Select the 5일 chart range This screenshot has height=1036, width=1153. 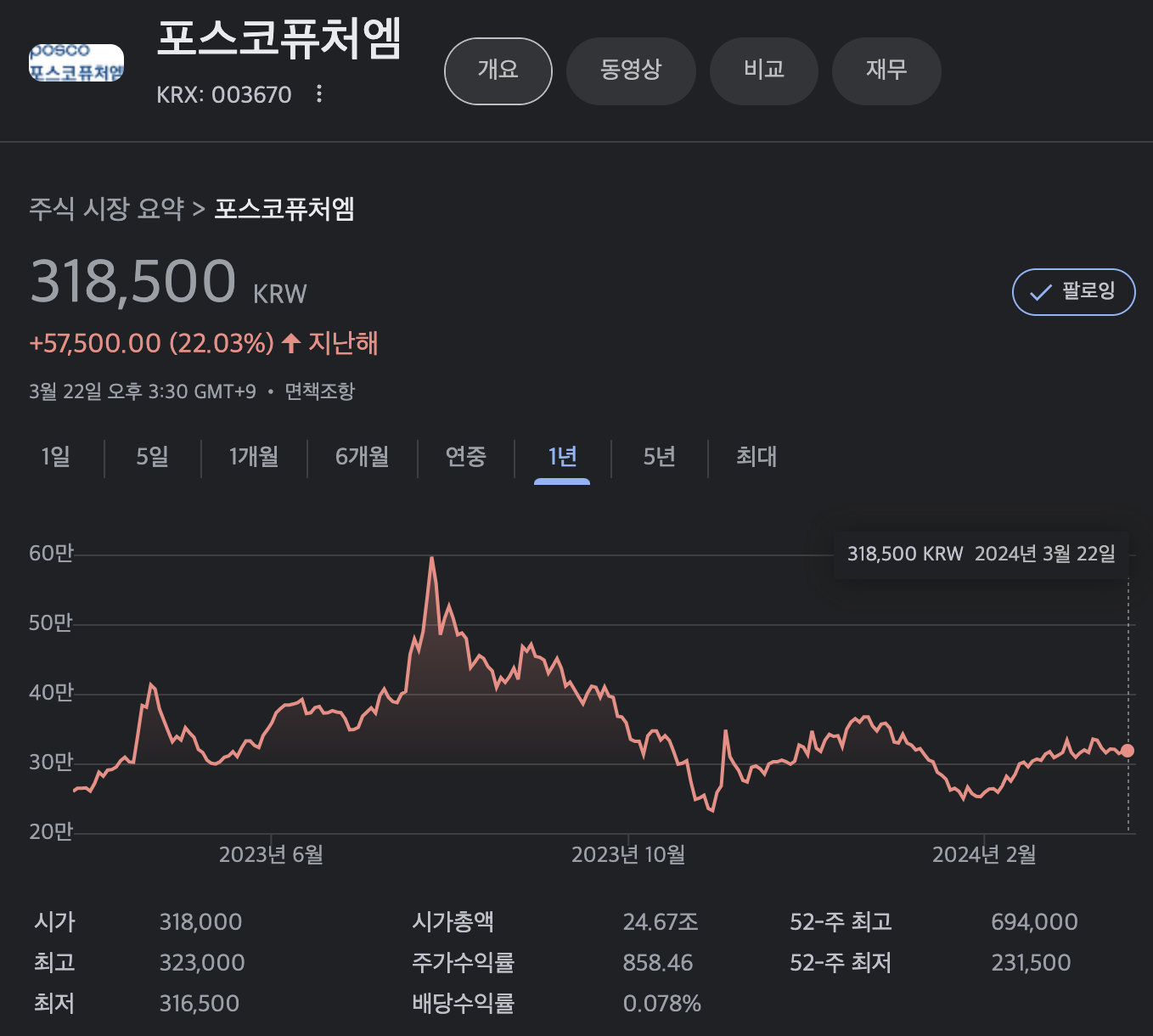(x=153, y=457)
